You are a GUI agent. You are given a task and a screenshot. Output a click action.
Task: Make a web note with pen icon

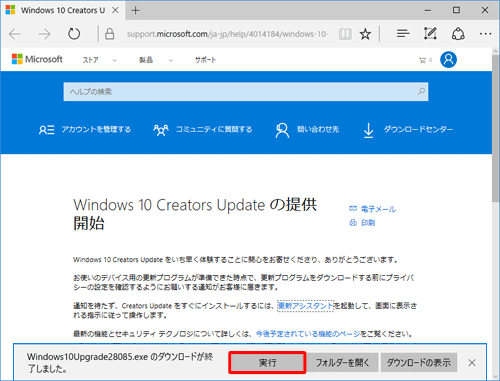(x=430, y=34)
